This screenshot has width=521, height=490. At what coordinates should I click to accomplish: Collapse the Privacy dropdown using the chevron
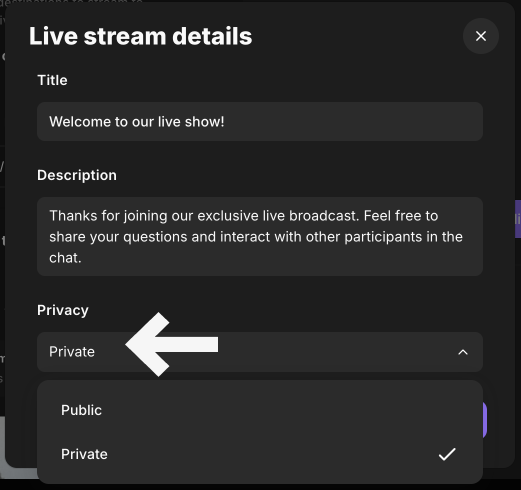pyautogui.click(x=463, y=352)
